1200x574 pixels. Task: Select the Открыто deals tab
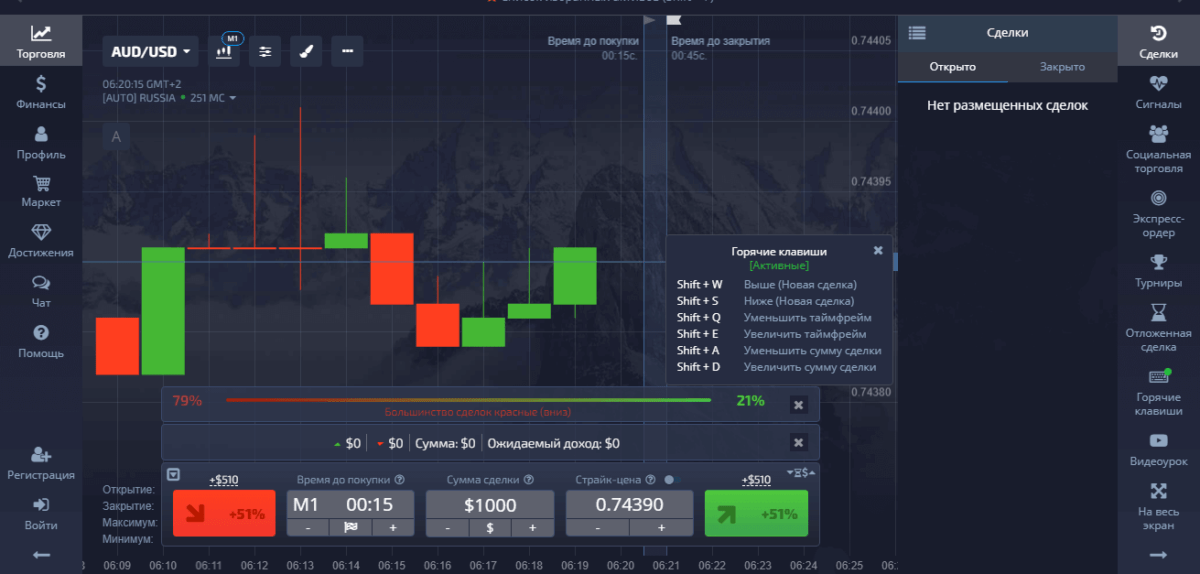(952, 67)
